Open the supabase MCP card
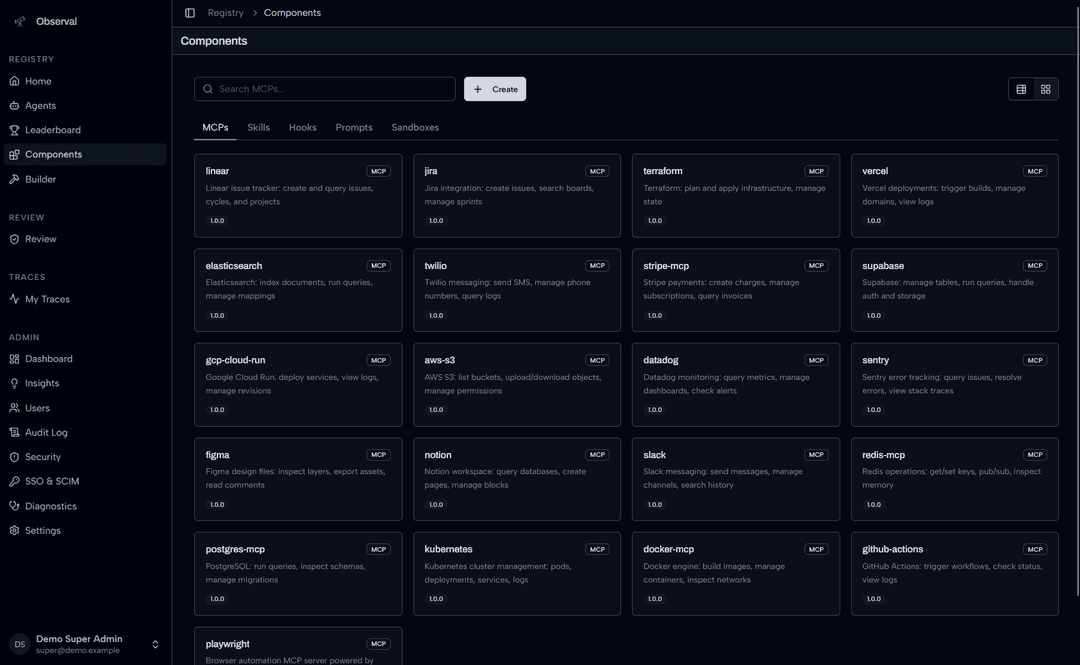 955,290
